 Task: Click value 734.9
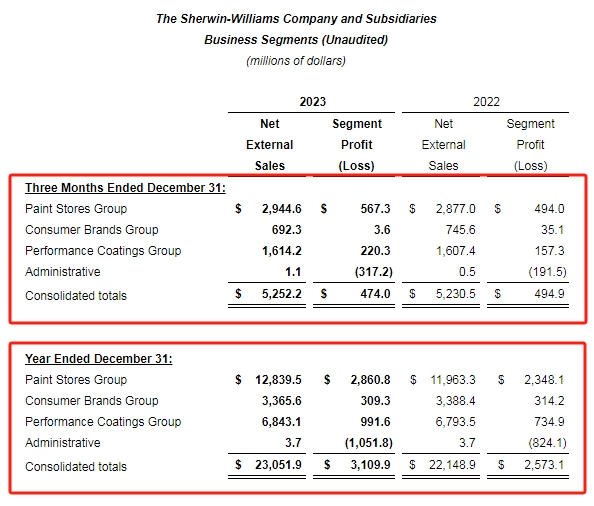tap(549, 422)
